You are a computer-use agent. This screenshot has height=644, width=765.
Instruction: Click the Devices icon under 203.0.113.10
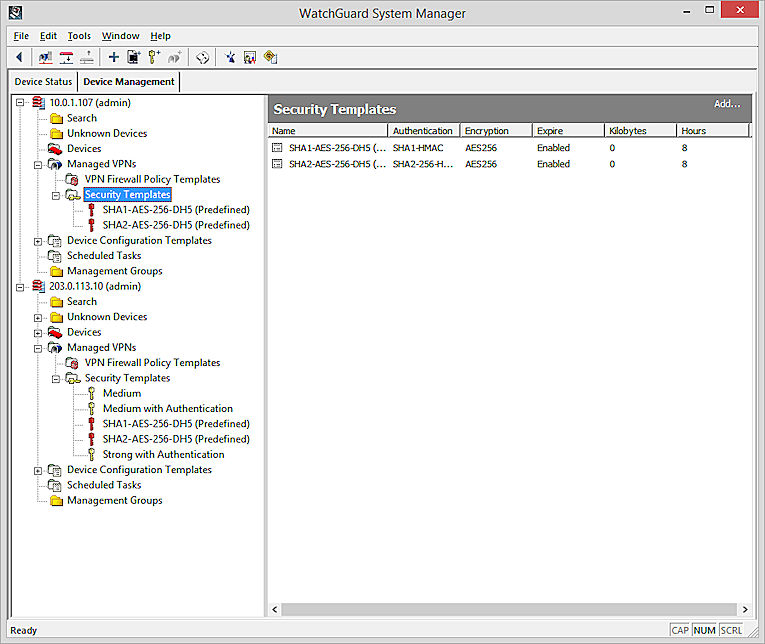[x=56, y=332]
